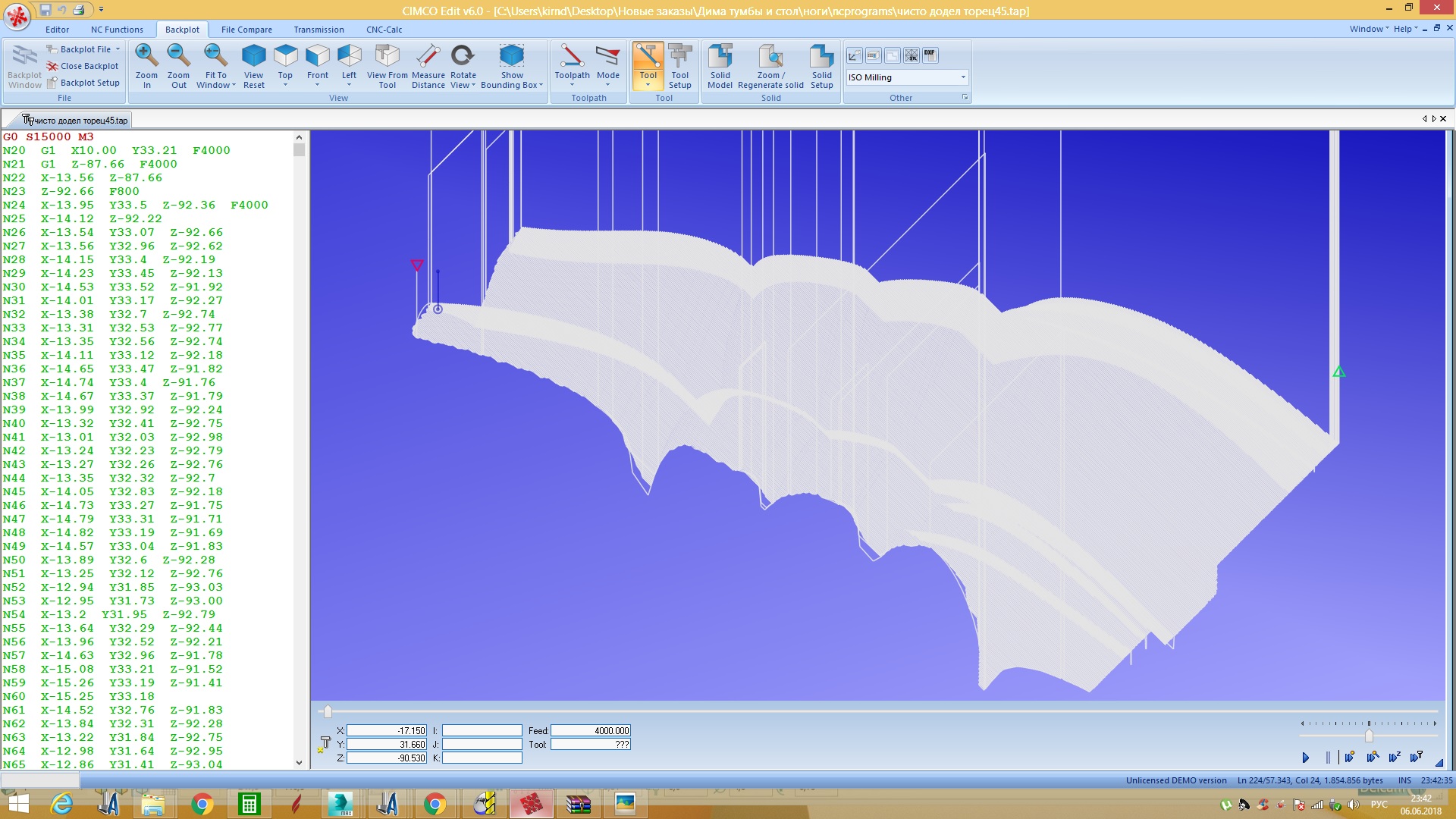Open the File Compare ribbon tab
This screenshot has width=1456, height=819.
246,30
